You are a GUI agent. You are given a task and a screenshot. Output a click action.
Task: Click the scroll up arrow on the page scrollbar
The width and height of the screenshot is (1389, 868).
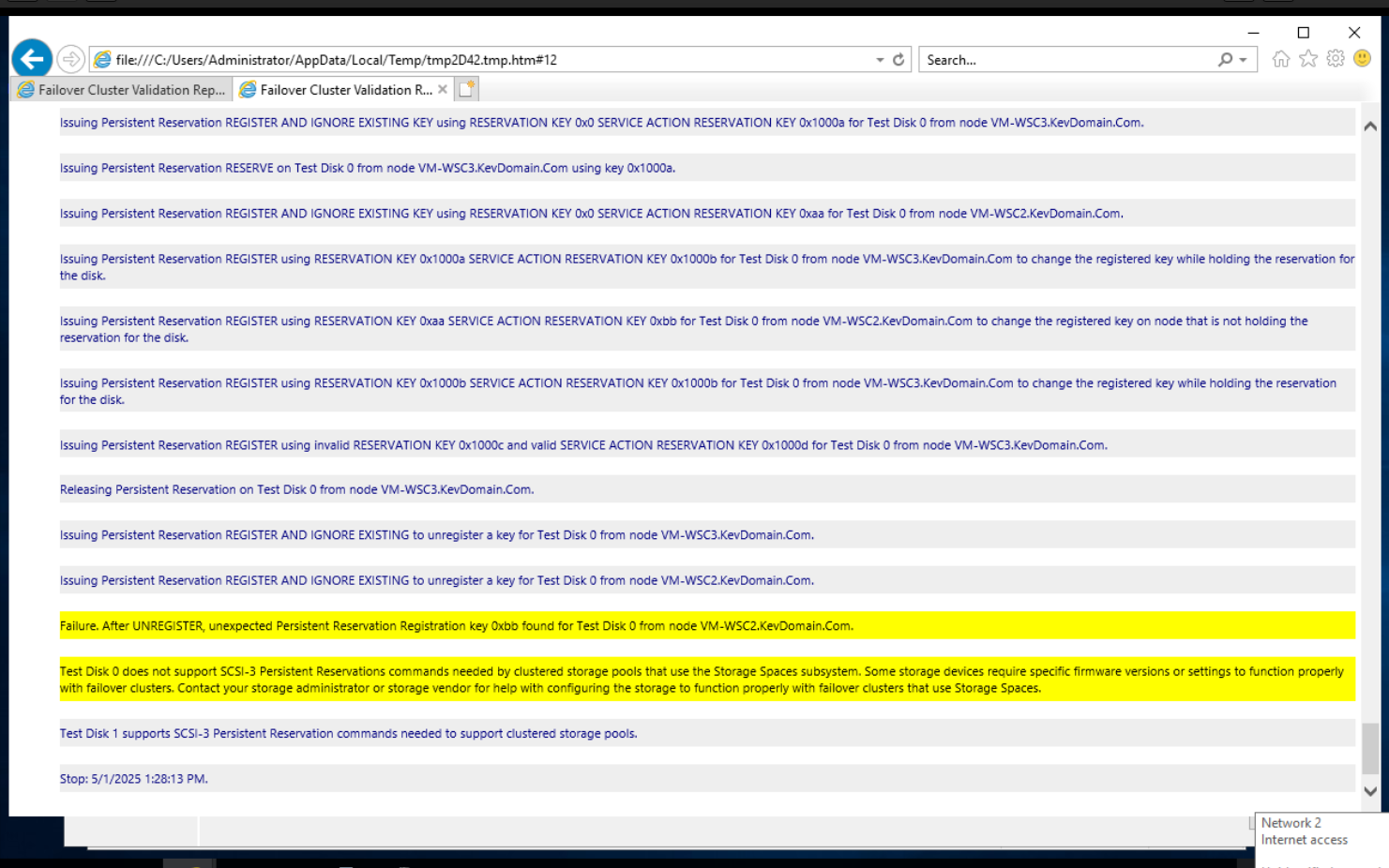(1370, 127)
